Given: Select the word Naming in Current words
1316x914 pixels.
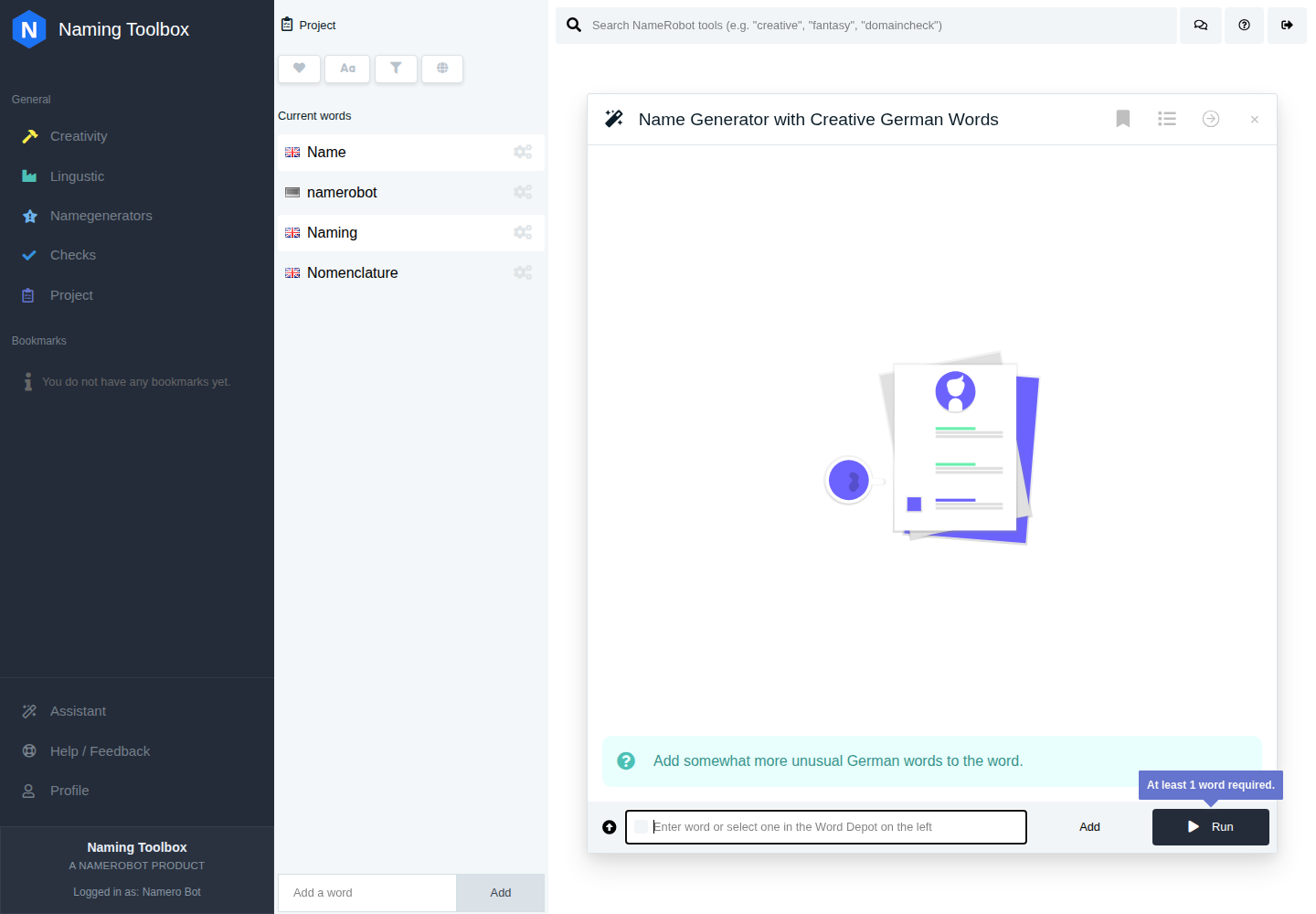Looking at the screenshot, I should [332, 233].
